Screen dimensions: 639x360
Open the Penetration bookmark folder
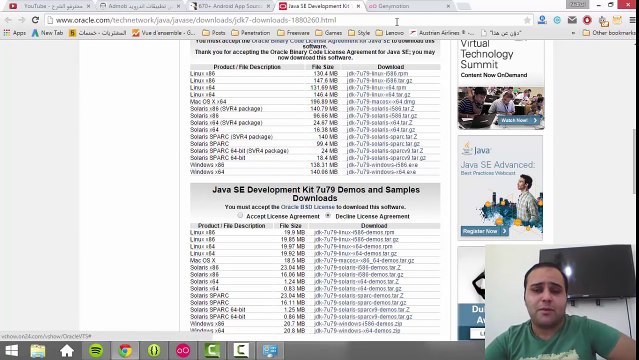[251, 33]
